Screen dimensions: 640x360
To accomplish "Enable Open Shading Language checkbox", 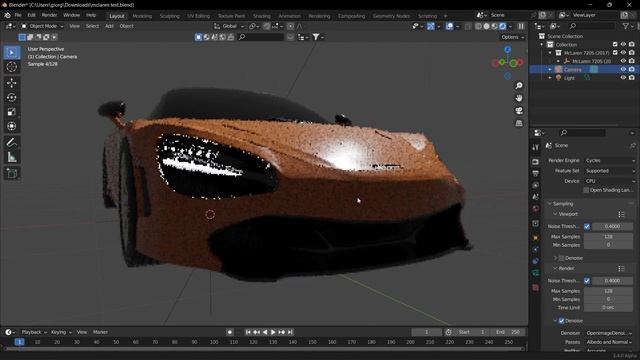I will tap(586, 190).
